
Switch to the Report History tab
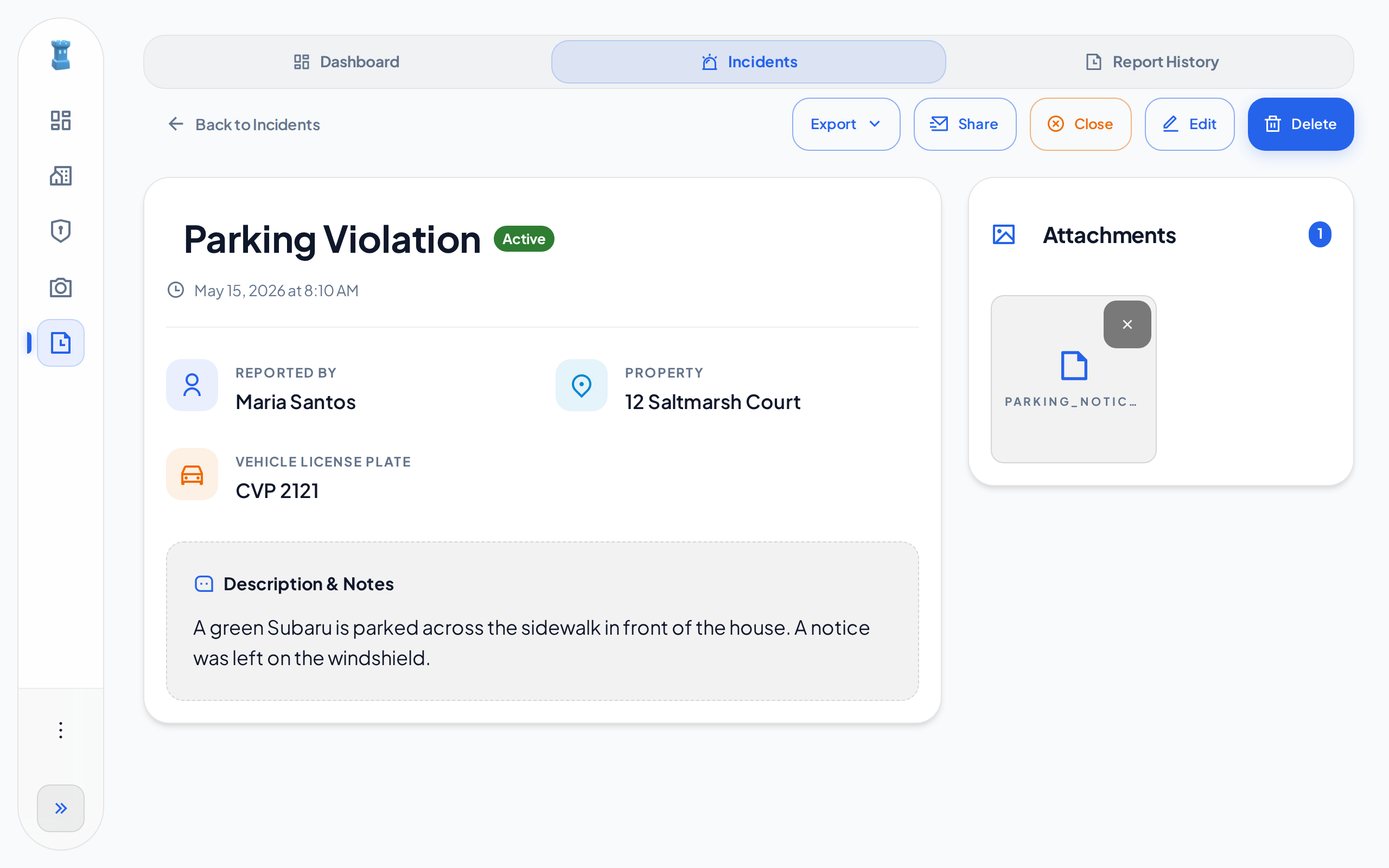tap(1151, 62)
